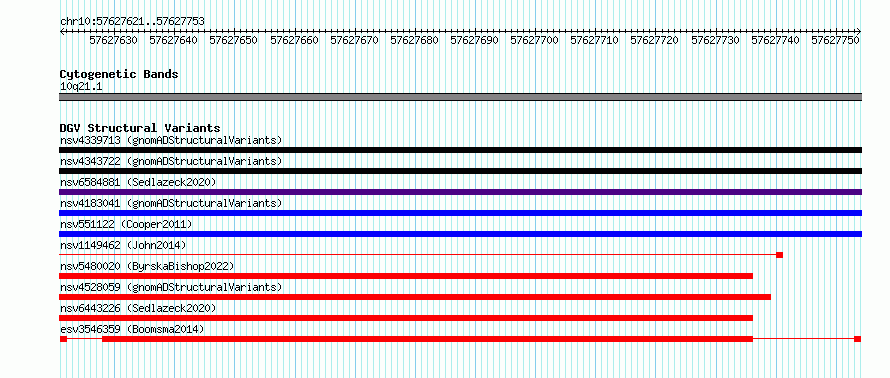Select the blue bar for nsv4183041
The height and width of the screenshot is (378, 890).
460,213
